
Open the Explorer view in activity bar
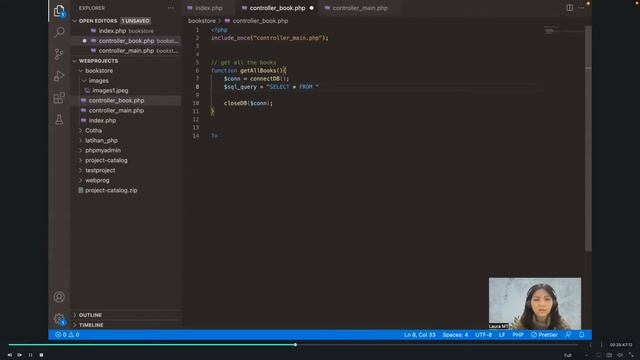click(x=59, y=11)
